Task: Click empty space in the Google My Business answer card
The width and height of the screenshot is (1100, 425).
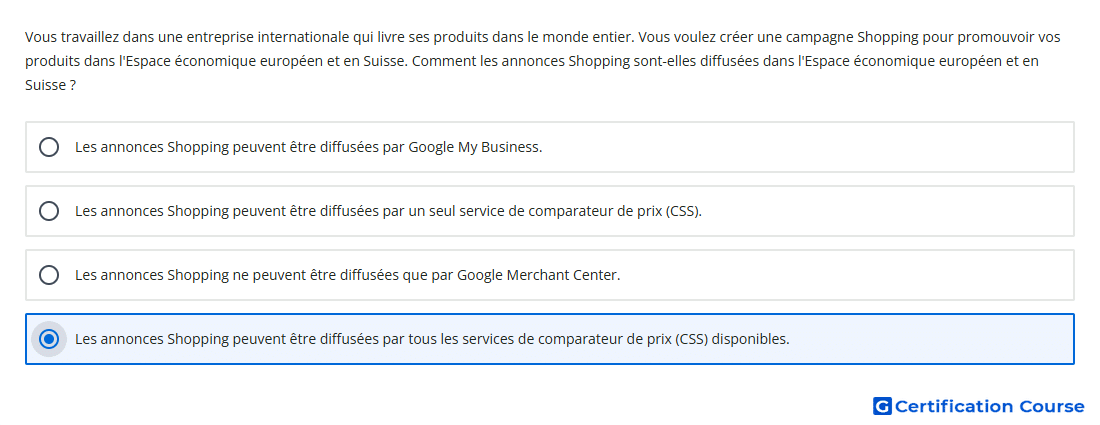Action: point(807,147)
